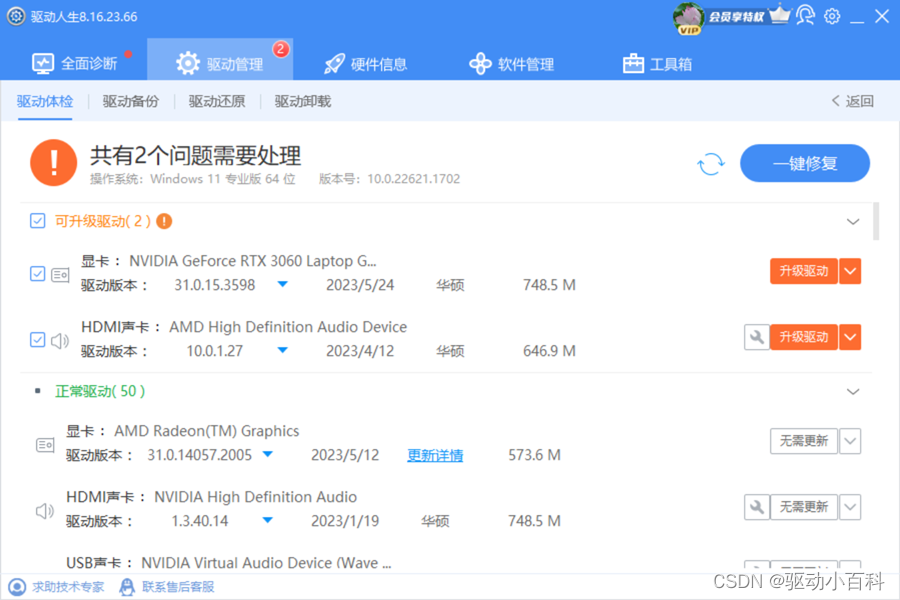
Task: Open version dropdown for 31.0.14057.2005
Action: click(267, 454)
